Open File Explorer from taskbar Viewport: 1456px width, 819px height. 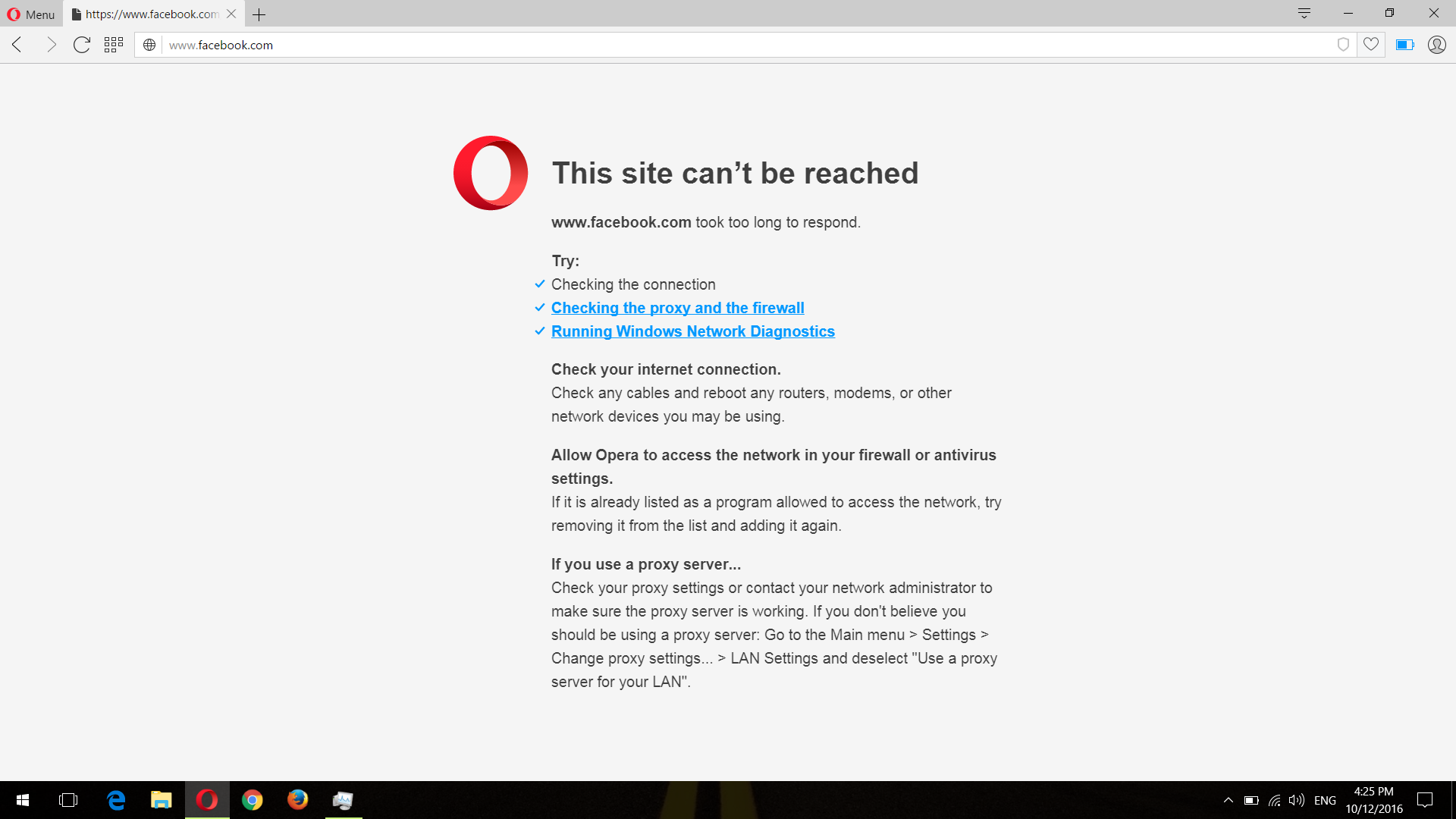(161, 800)
